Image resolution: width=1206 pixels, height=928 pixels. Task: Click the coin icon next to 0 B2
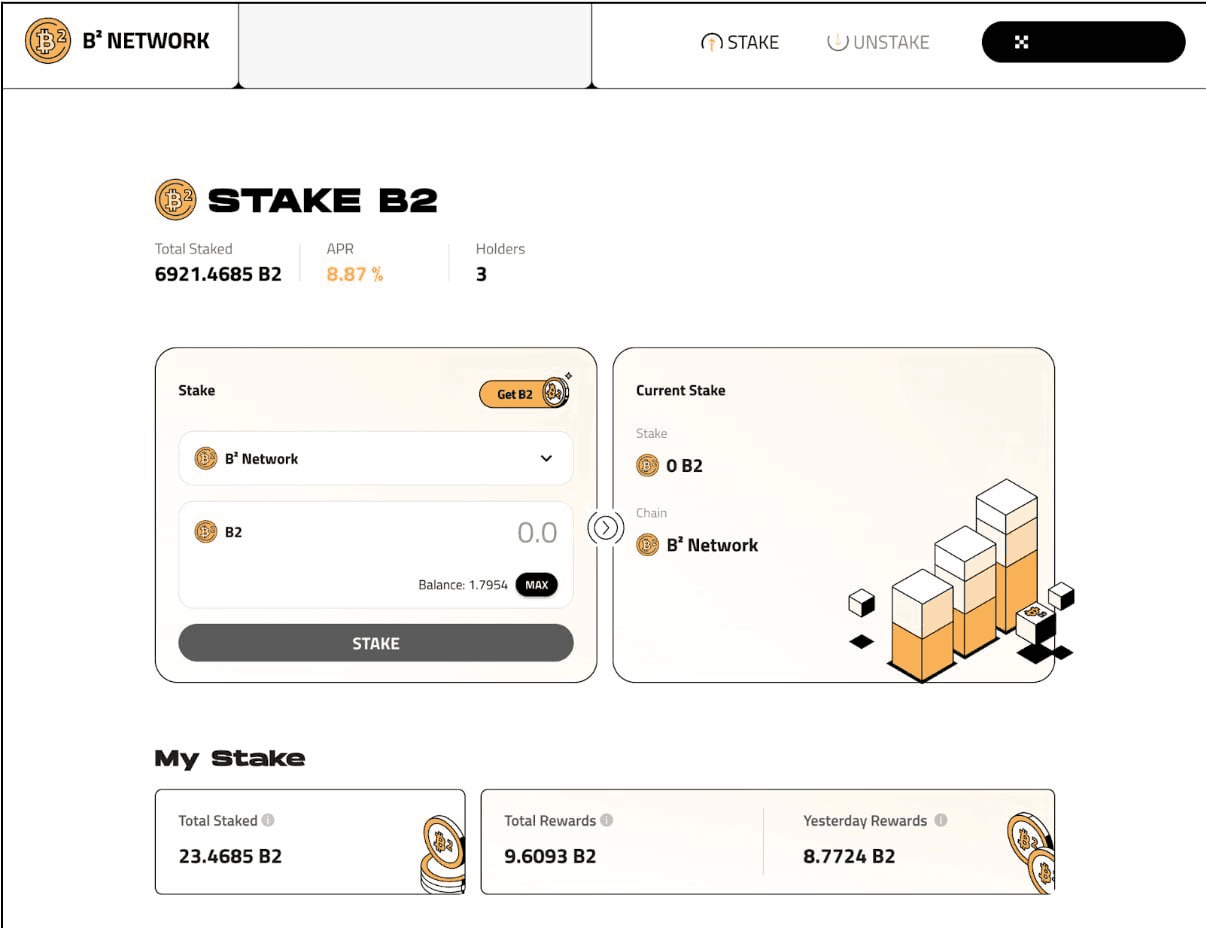click(x=648, y=465)
